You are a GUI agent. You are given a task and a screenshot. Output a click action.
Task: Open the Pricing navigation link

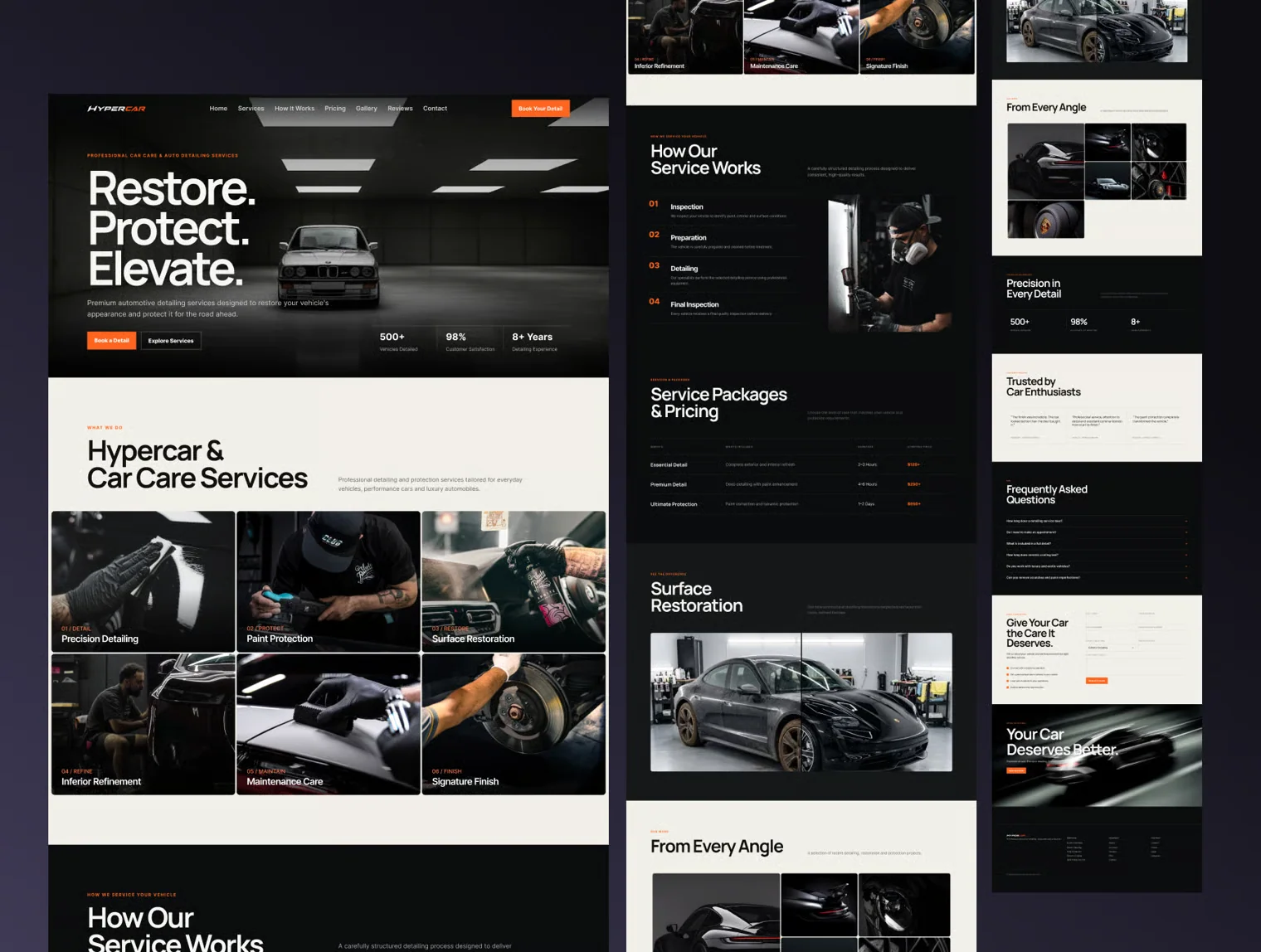click(335, 109)
